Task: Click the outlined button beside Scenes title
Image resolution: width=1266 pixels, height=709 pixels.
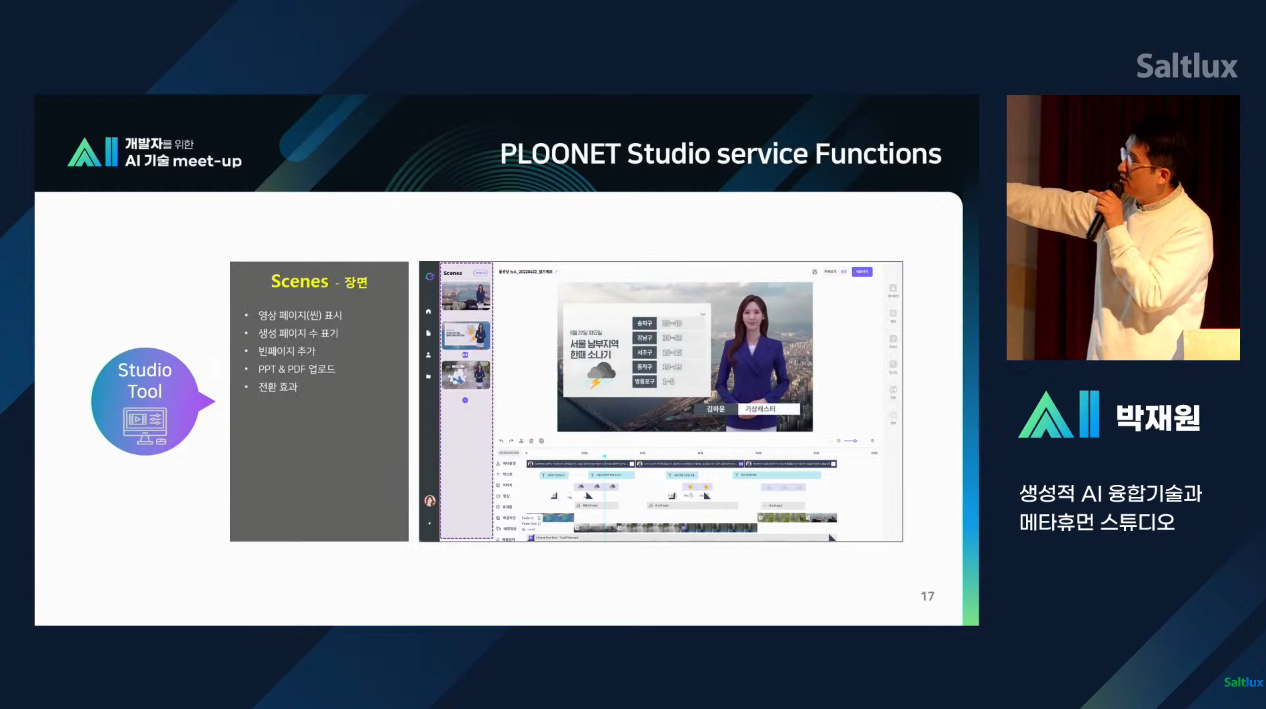Action: pyautogui.click(x=480, y=273)
